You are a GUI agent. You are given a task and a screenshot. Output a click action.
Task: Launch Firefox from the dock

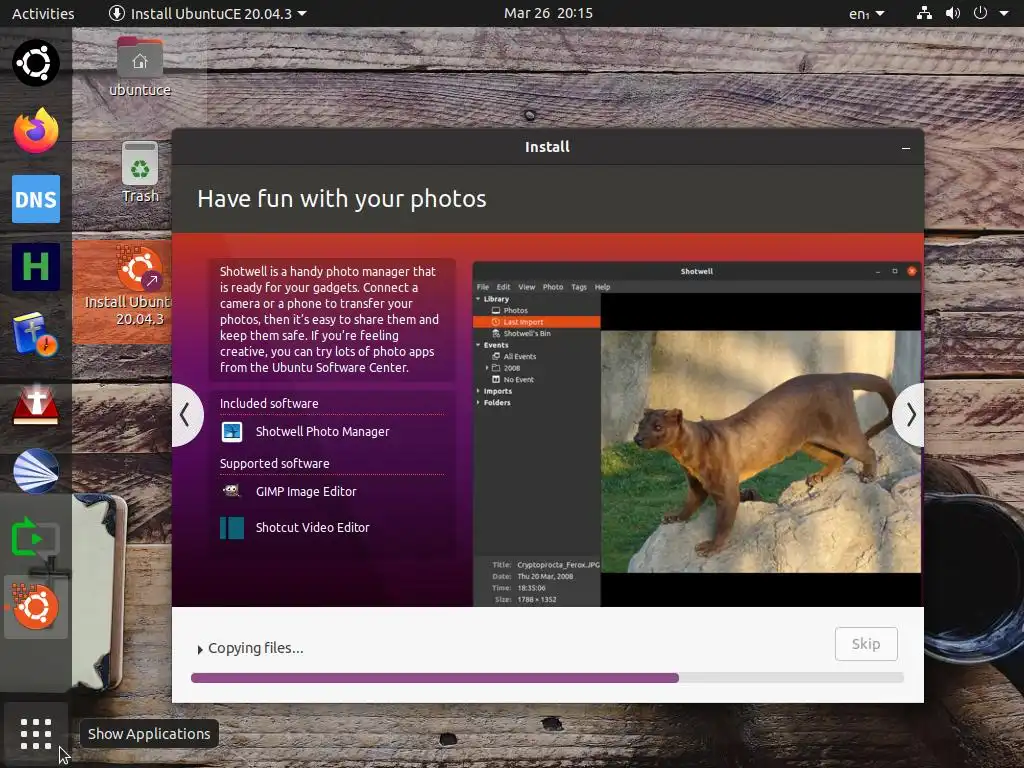pos(36,131)
